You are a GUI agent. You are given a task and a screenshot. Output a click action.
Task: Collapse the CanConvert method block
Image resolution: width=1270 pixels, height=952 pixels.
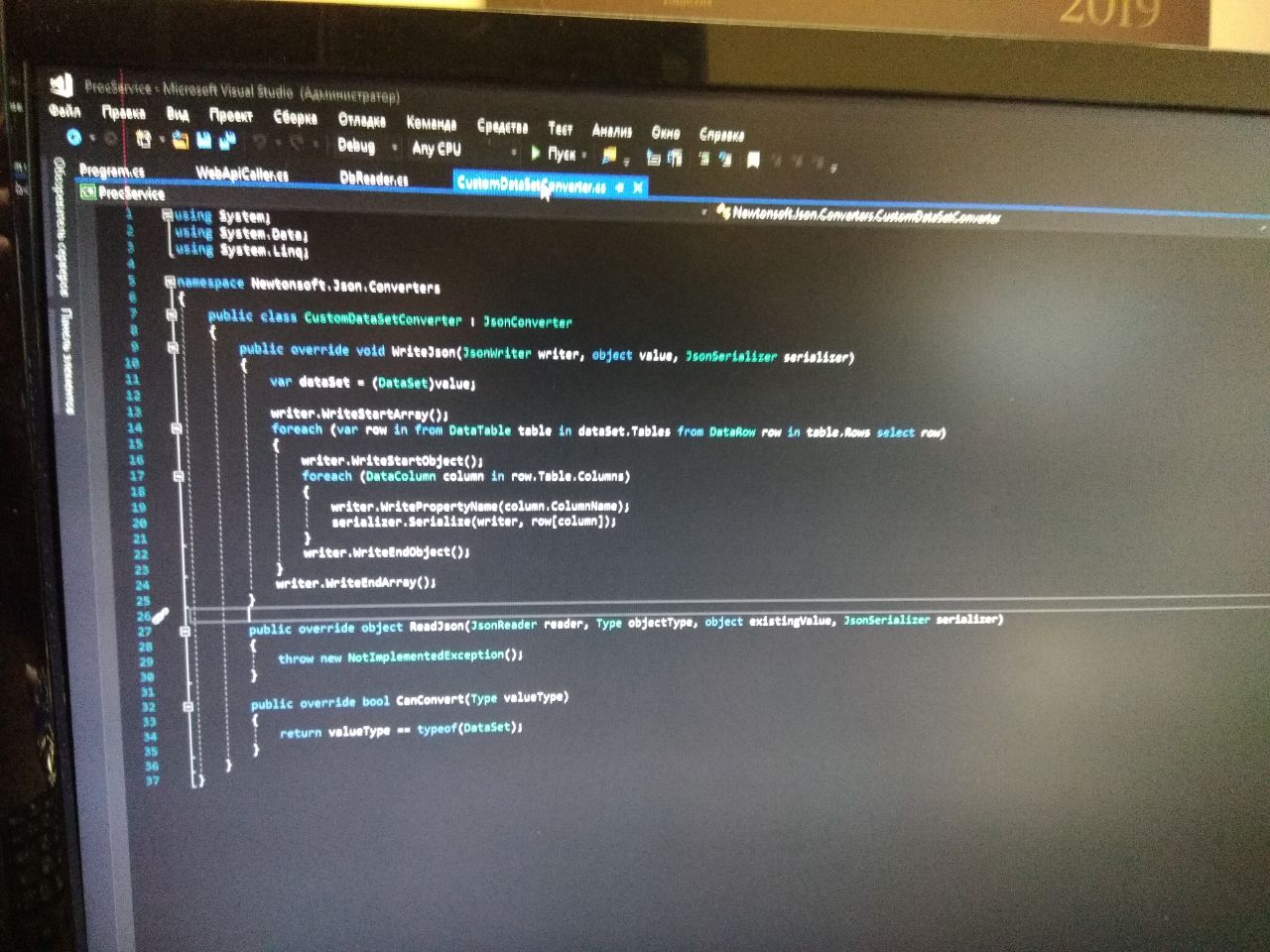[x=188, y=707]
